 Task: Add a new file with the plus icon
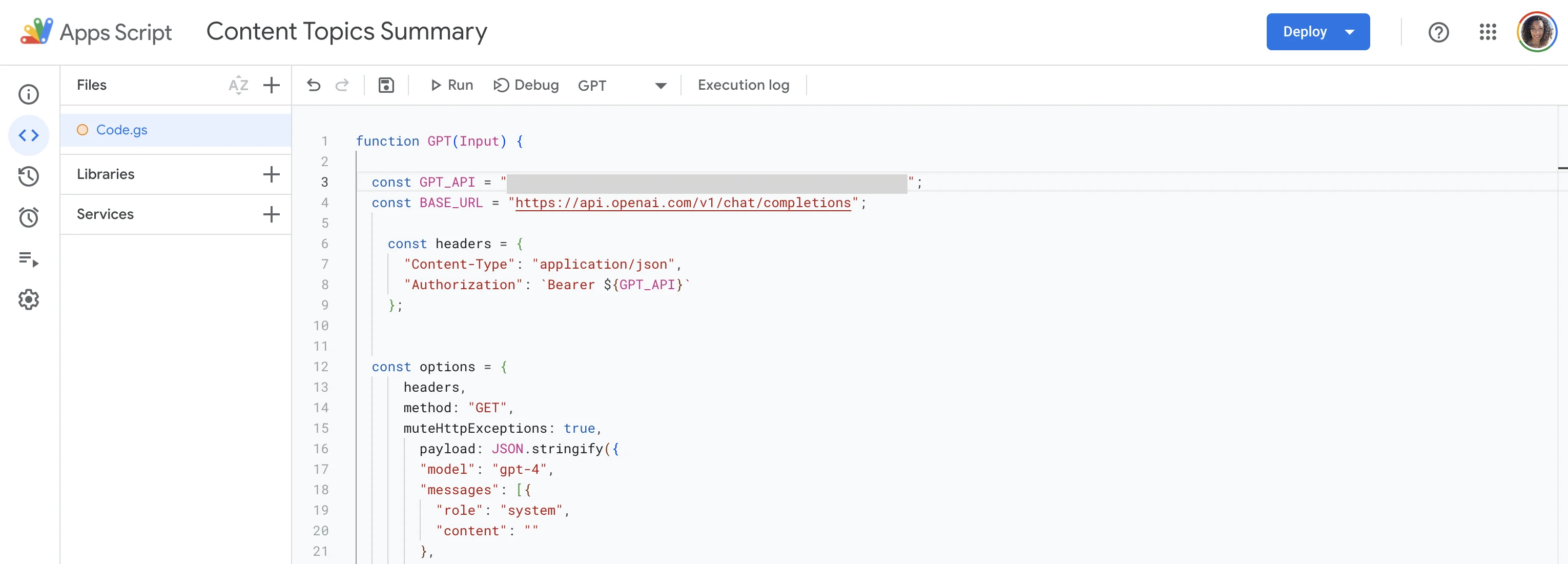(272, 85)
